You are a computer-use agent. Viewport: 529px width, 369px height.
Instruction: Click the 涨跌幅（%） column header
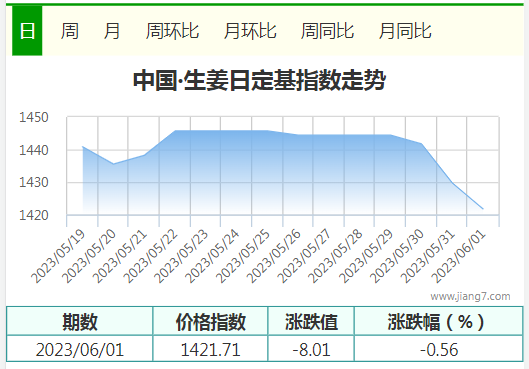pos(439,321)
